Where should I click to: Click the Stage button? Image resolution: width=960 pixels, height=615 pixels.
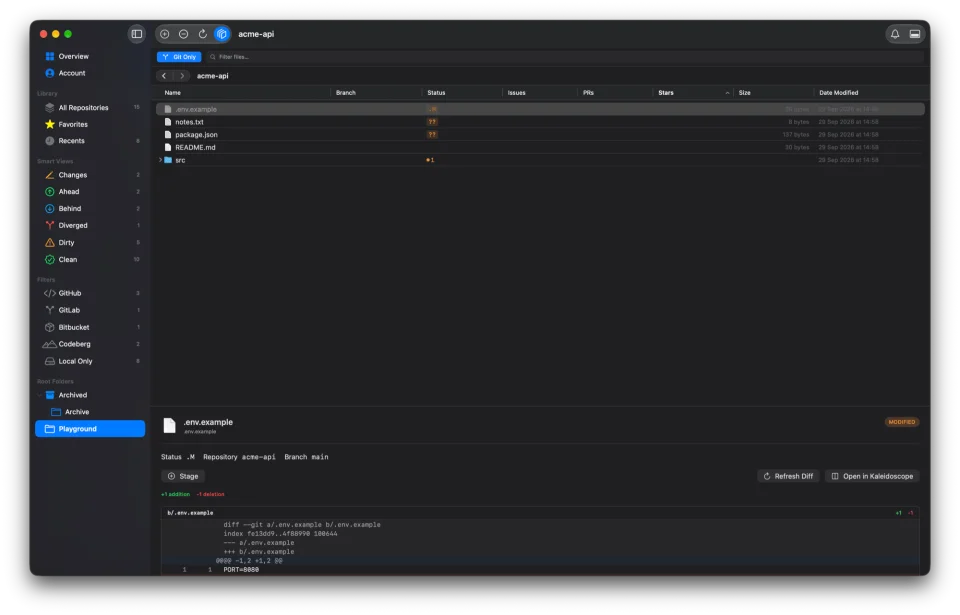[x=183, y=477]
